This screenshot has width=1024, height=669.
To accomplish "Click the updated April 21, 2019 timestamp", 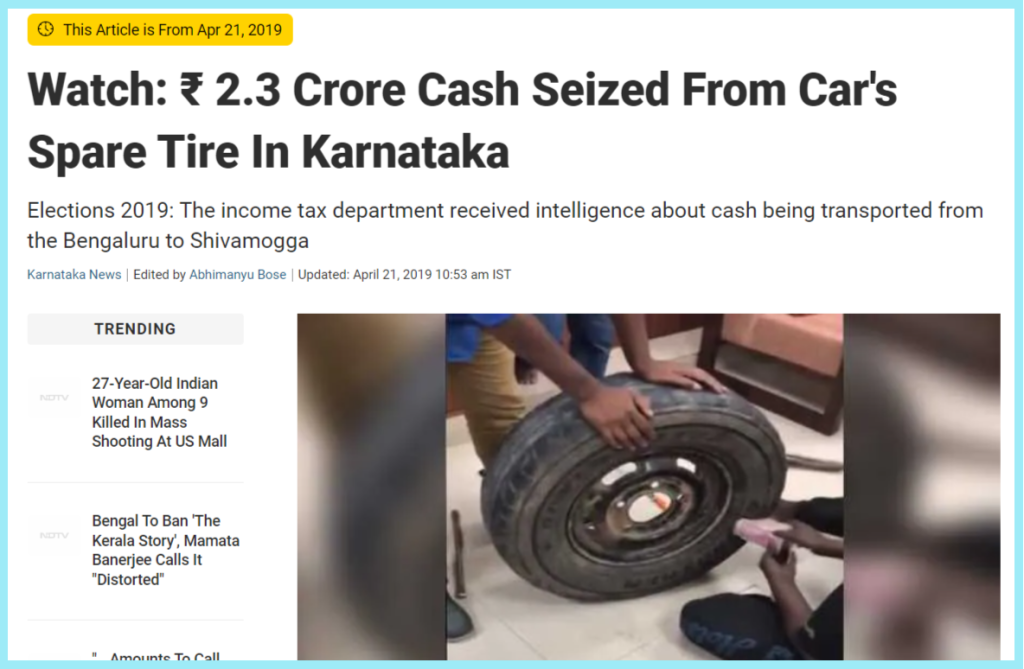I will [x=404, y=275].
